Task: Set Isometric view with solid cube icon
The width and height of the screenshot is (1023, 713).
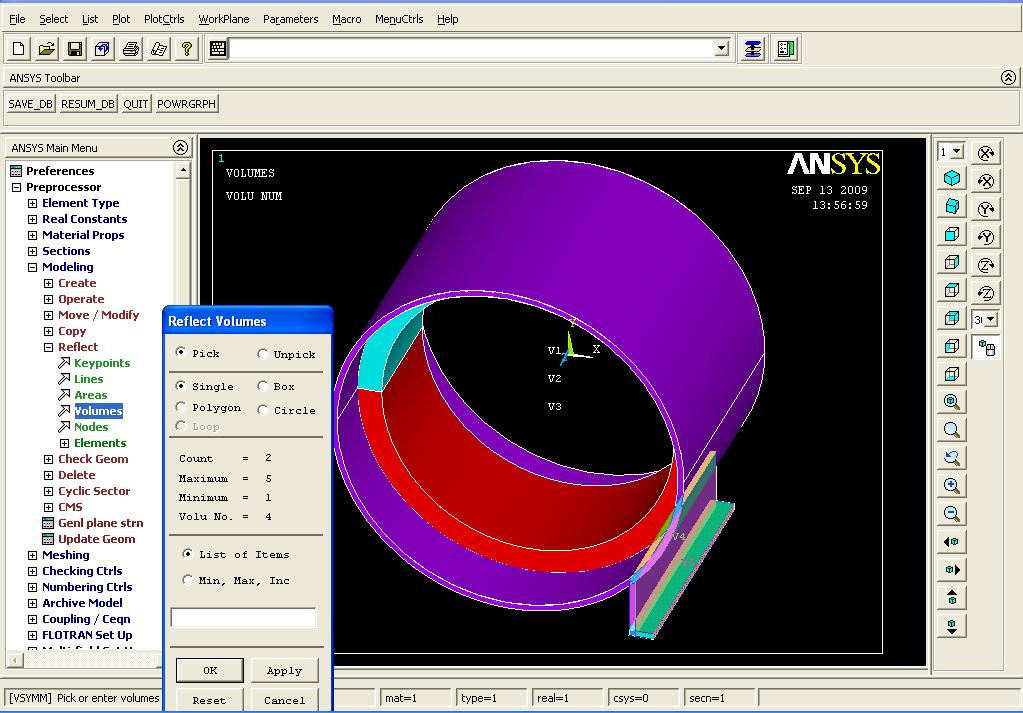Action: pos(952,178)
